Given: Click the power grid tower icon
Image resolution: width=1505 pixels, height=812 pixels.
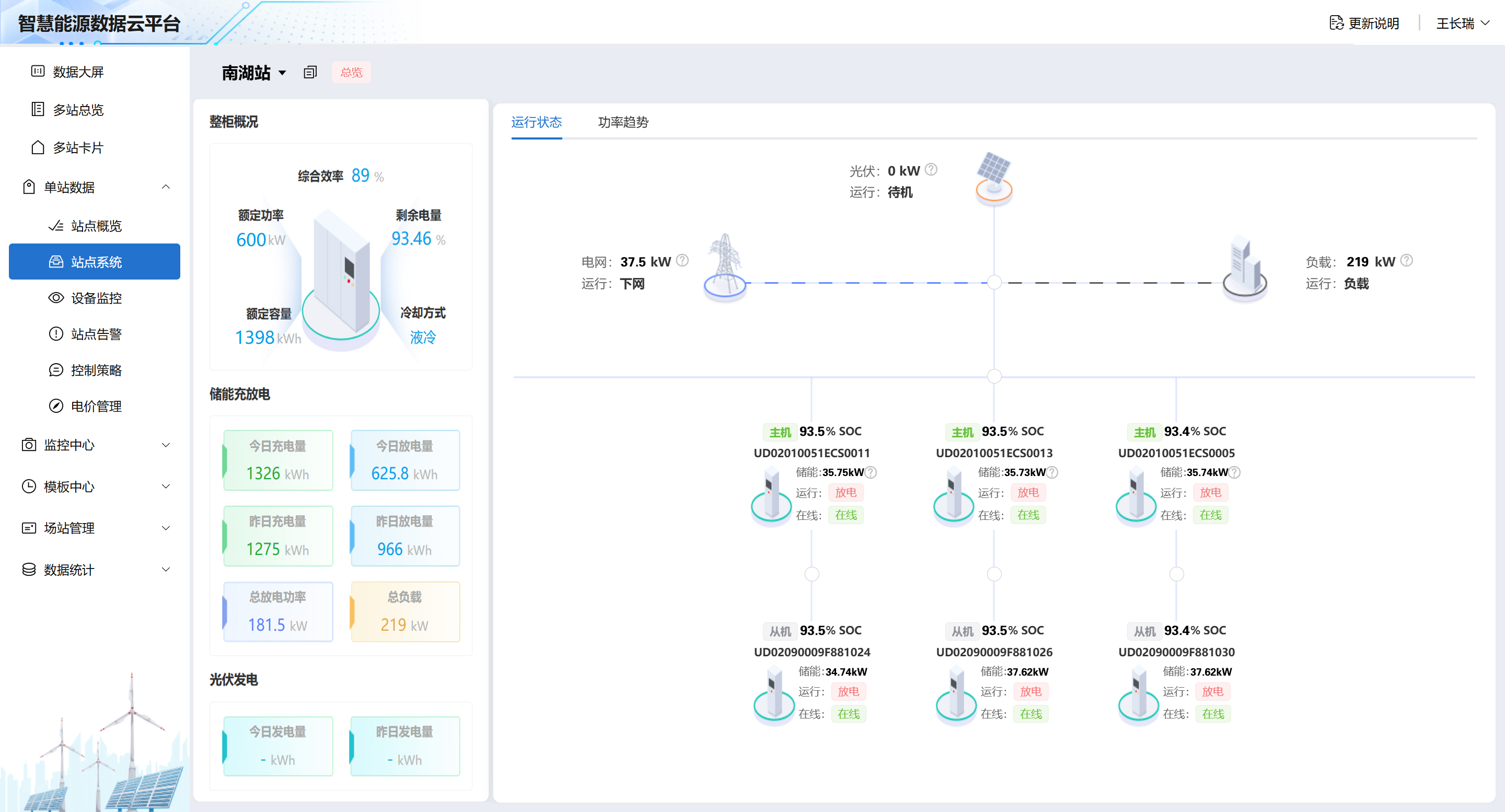Looking at the screenshot, I should click(724, 266).
